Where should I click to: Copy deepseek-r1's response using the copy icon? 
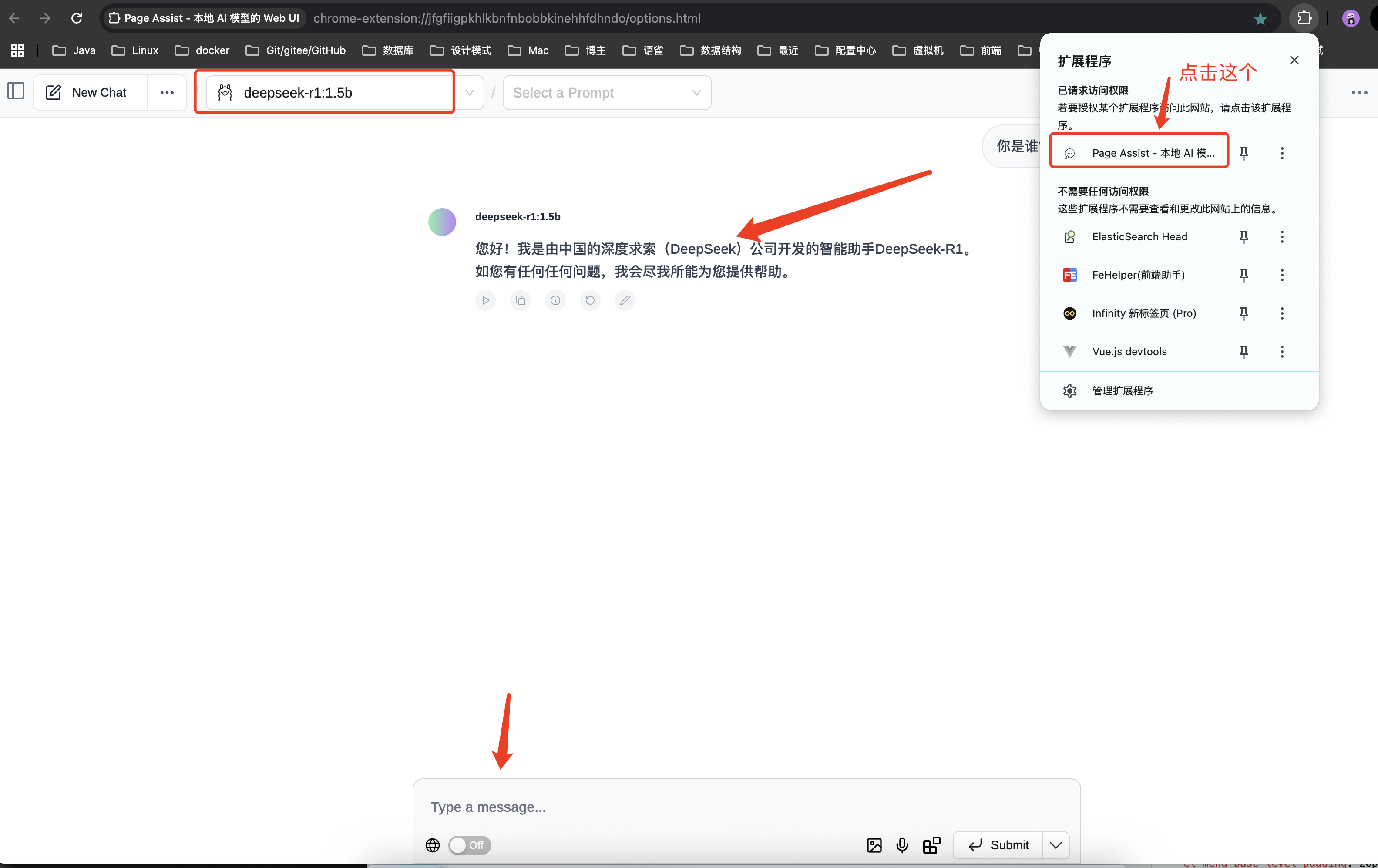pos(520,300)
